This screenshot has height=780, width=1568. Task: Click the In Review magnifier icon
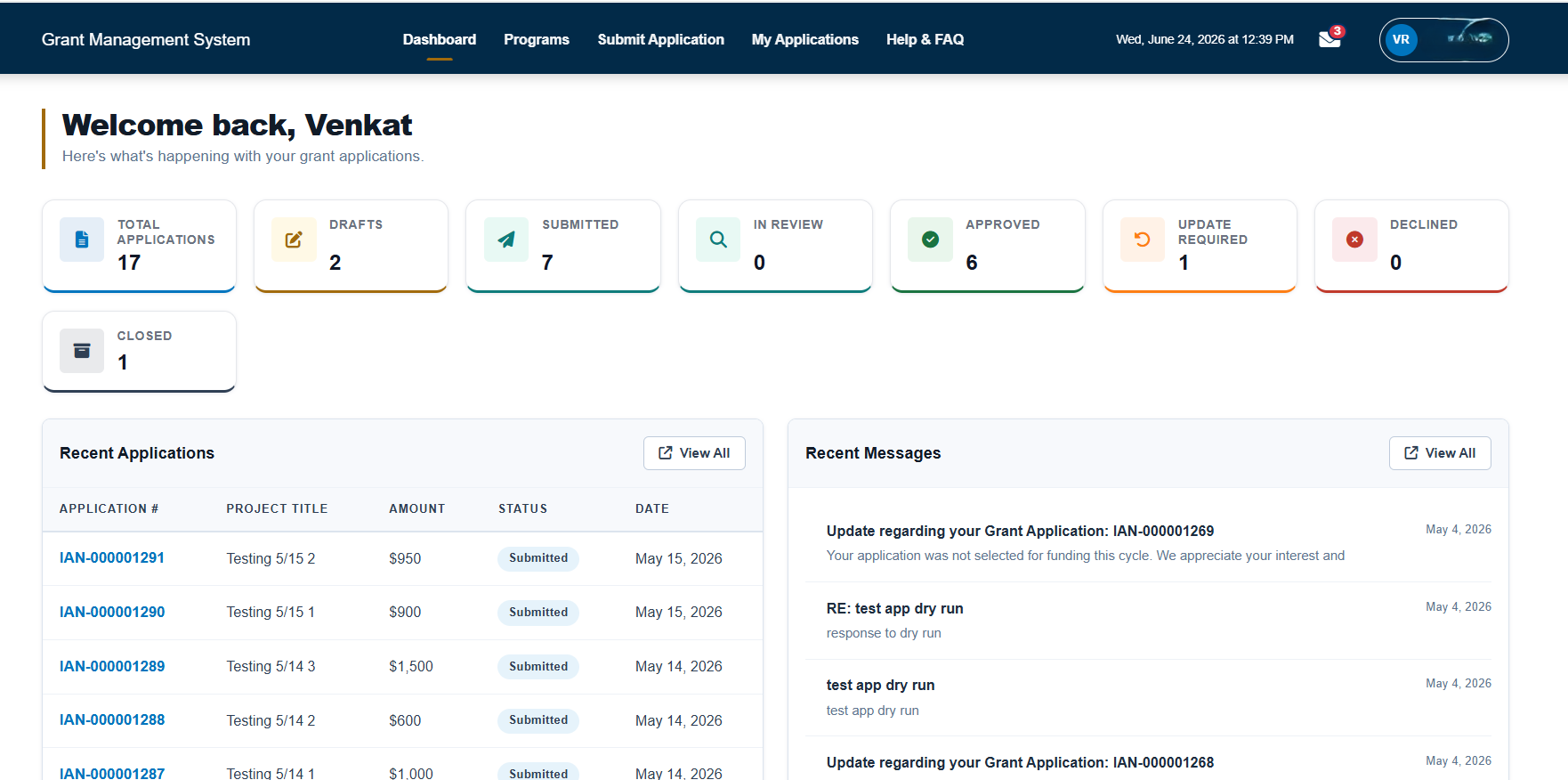coord(718,240)
